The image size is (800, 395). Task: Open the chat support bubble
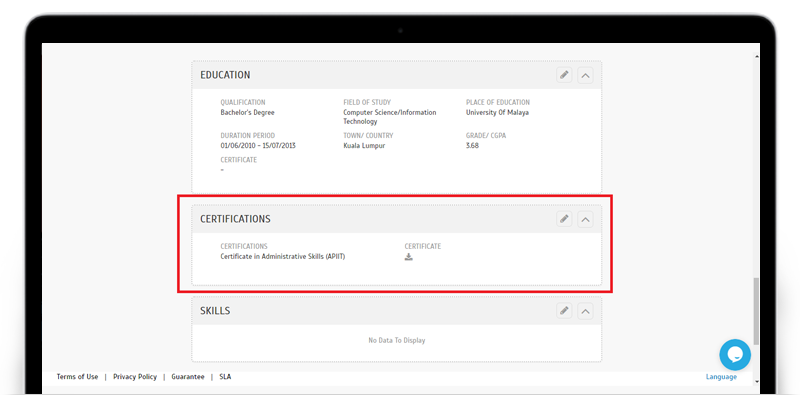pyautogui.click(x=735, y=355)
